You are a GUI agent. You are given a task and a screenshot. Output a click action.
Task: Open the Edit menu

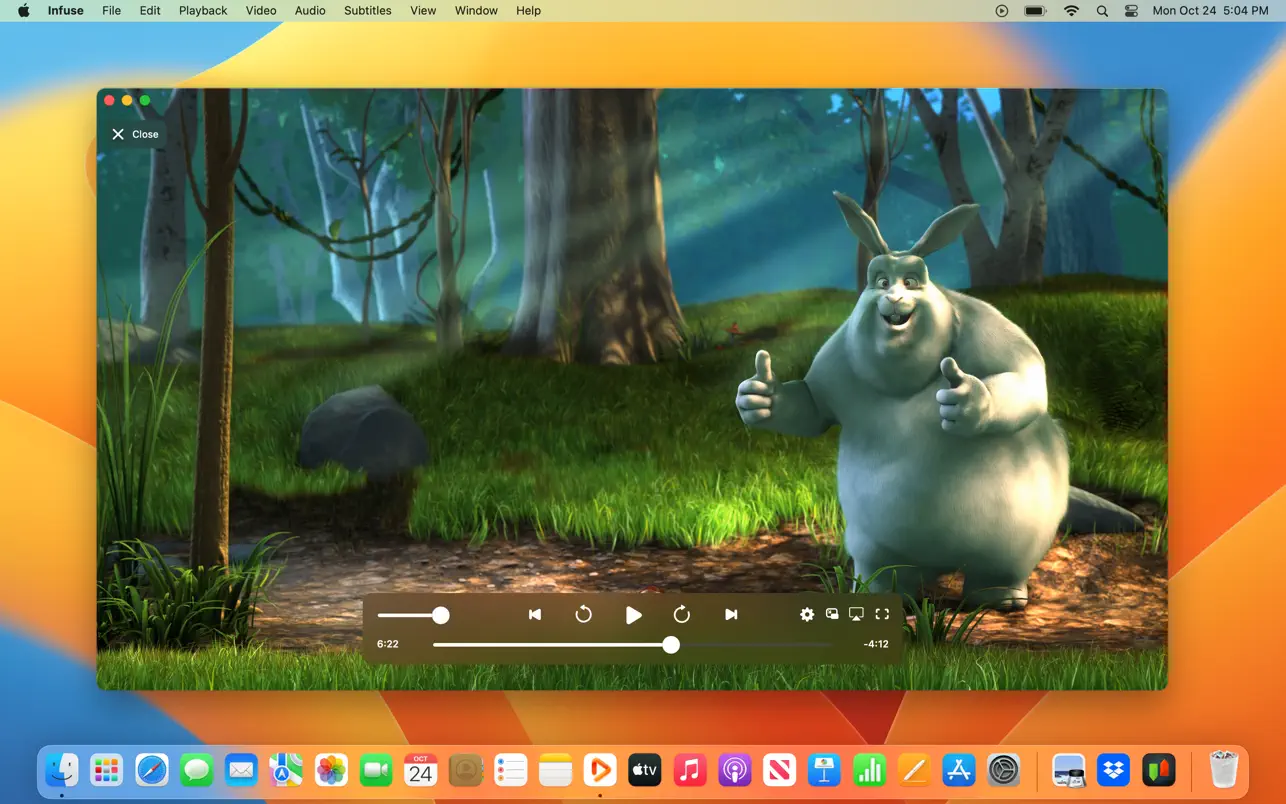click(150, 11)
